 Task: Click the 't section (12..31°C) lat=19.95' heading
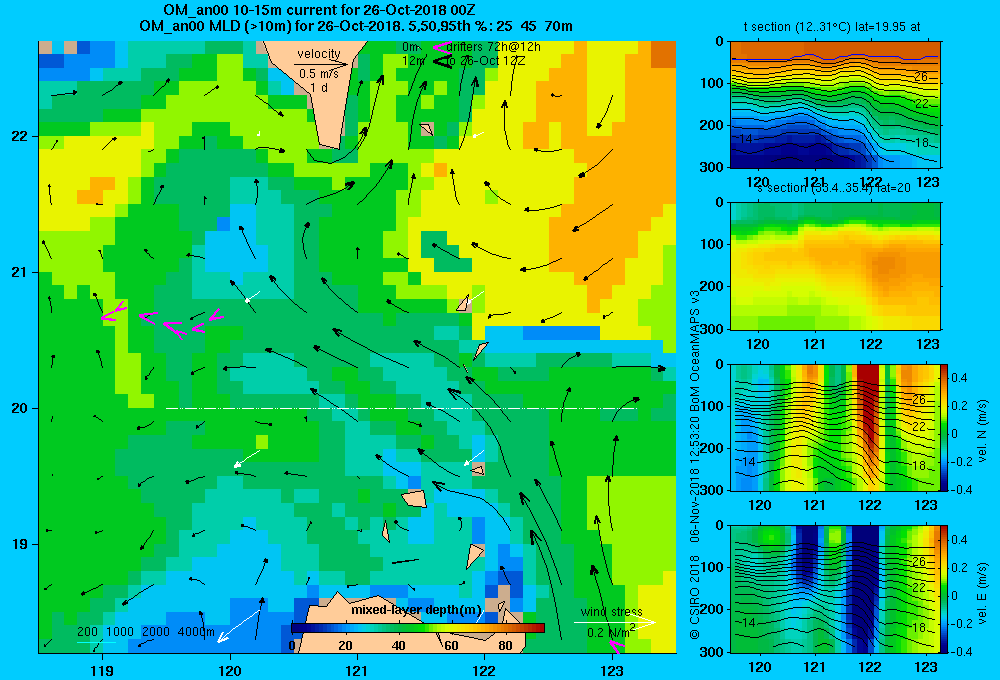[x=832, y=27]
